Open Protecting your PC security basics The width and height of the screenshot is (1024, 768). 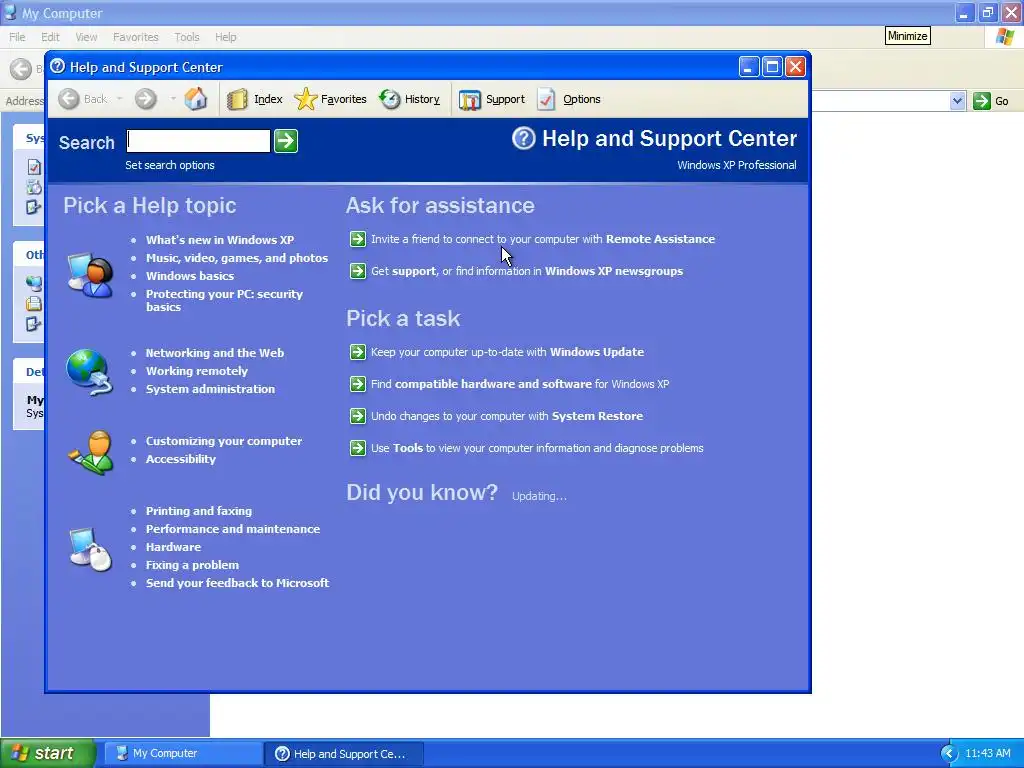(224, 300)
